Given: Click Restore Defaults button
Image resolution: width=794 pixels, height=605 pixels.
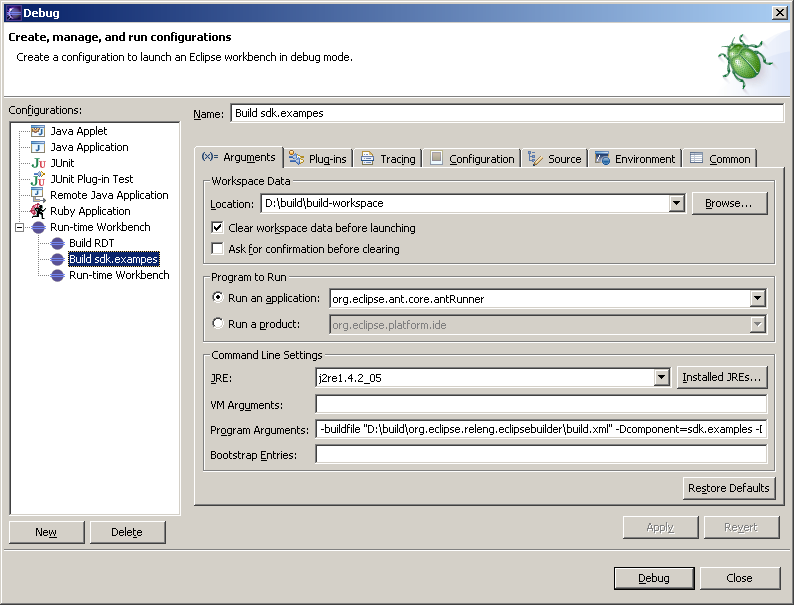Looking at the screenshot, I should [x=729, y=488].
